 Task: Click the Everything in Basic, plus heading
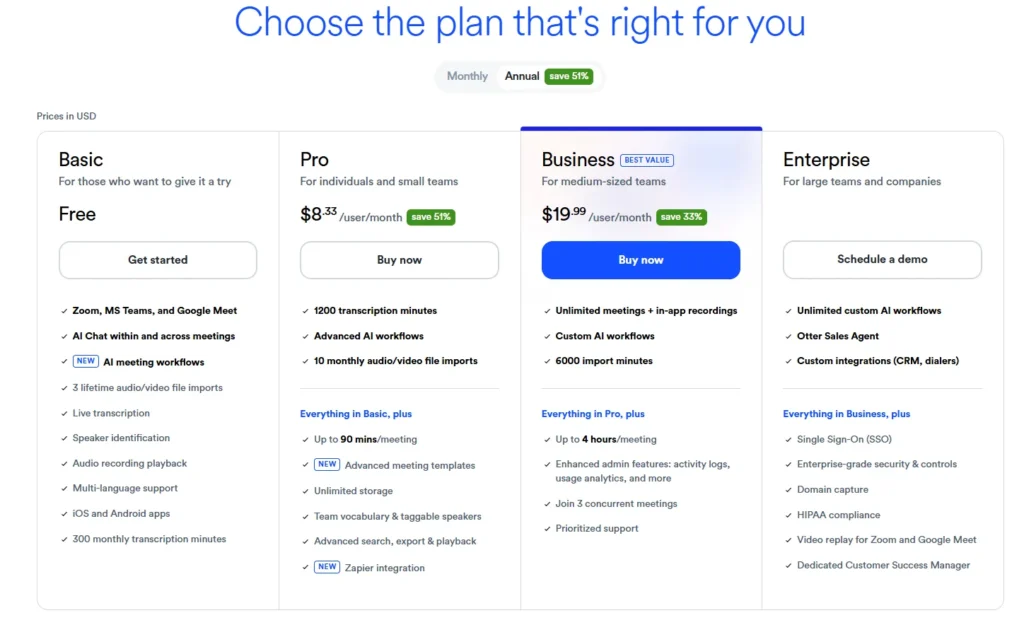[356, 414]
